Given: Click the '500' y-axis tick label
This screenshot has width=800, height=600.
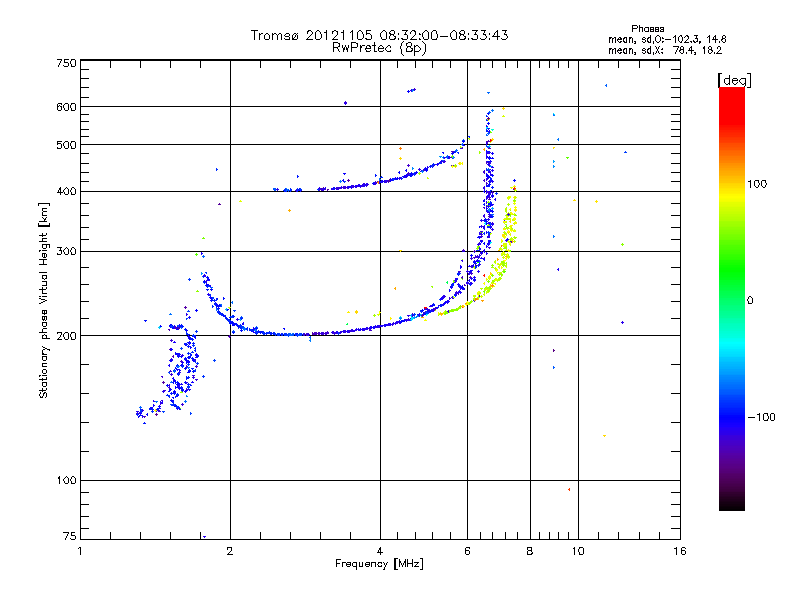Looking at the screenshot, I should click(66, 145).
